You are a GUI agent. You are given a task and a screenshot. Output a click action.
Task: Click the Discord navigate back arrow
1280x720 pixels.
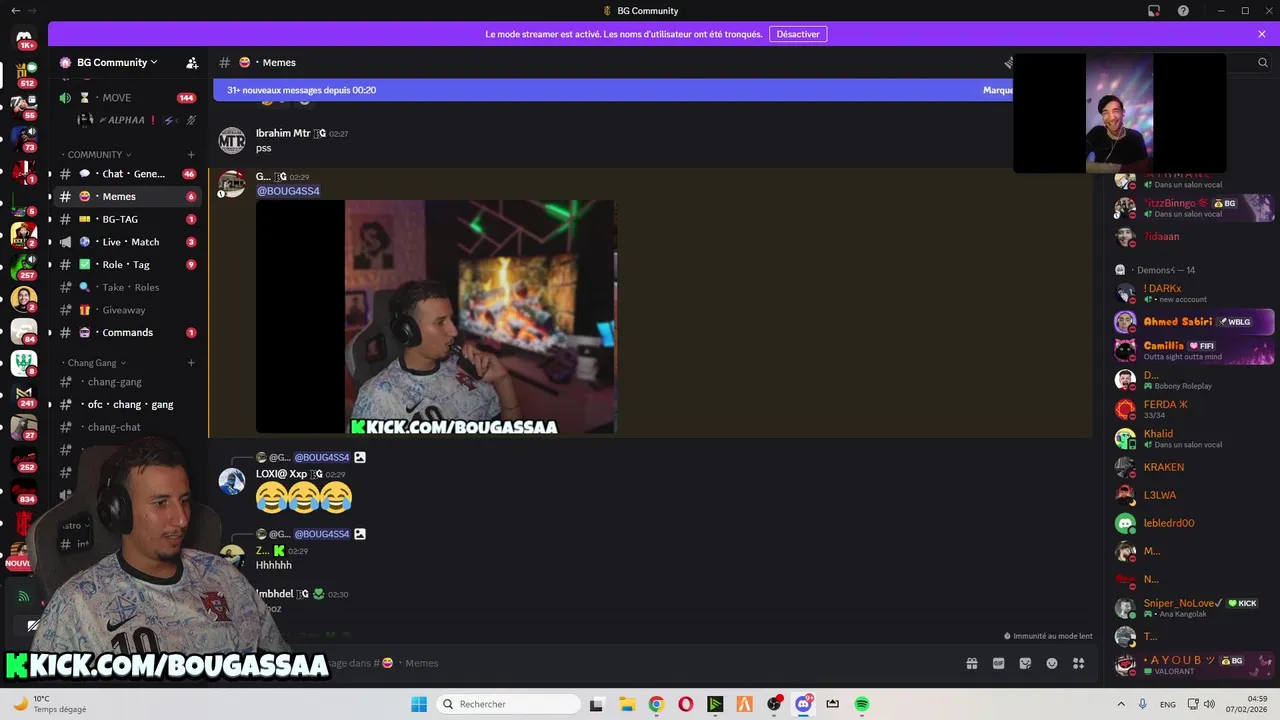pos(15,10)
